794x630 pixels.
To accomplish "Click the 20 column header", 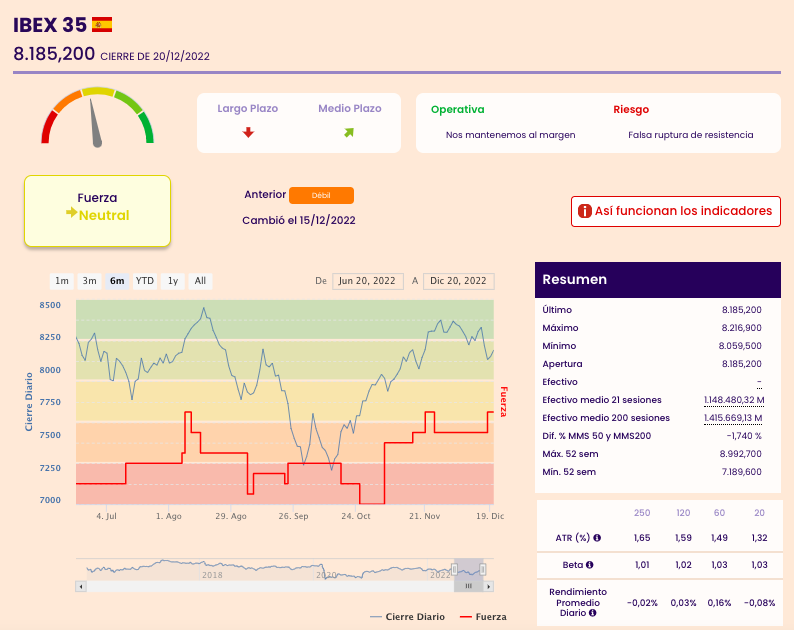I will 759,513.
